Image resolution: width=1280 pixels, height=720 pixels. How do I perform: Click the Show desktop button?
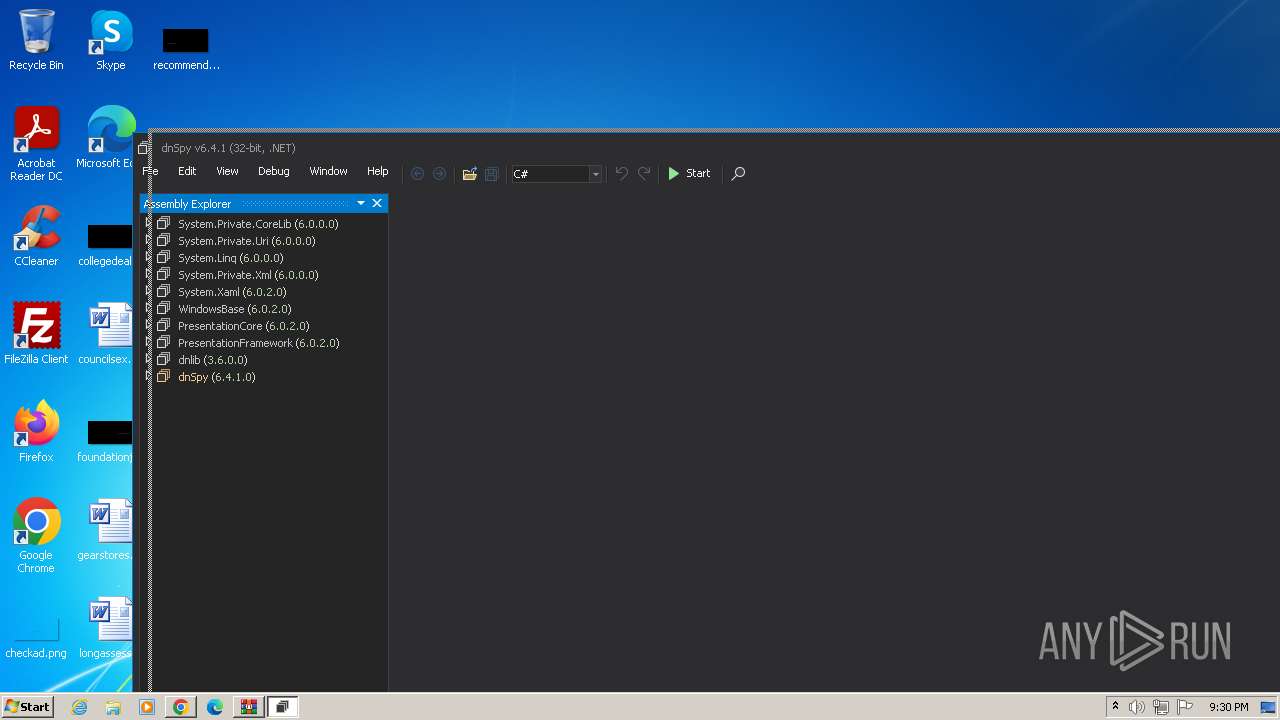pyautogui.click(x=1270, y=707)
